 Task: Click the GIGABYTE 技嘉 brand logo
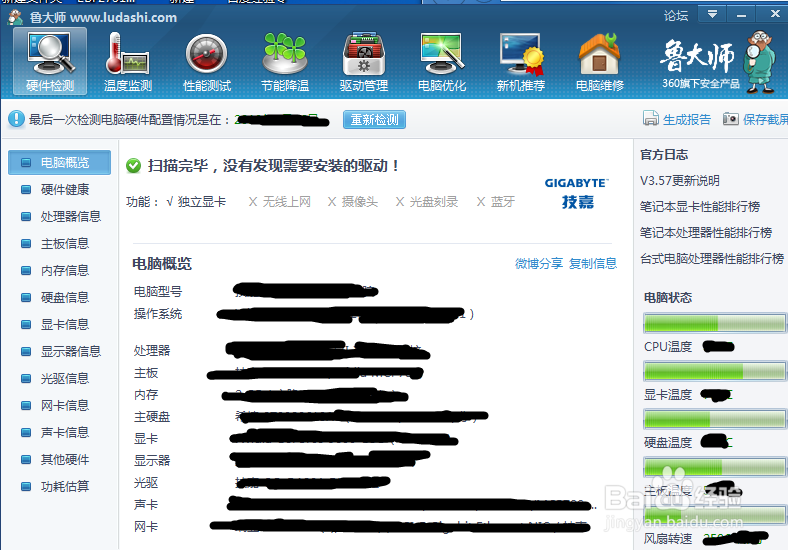tap(577, 193)
